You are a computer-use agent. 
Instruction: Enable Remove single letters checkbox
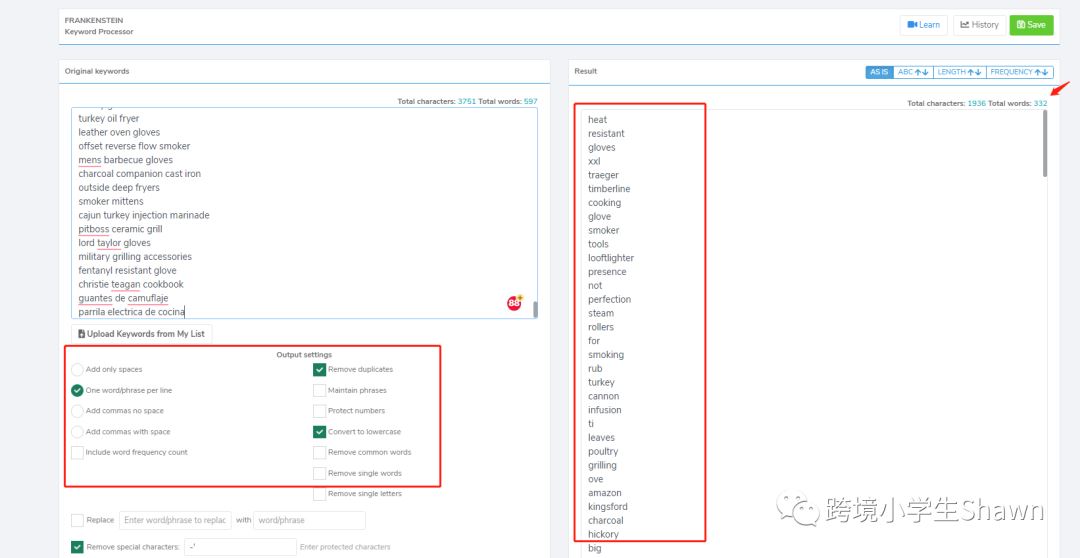click(319, 494)
